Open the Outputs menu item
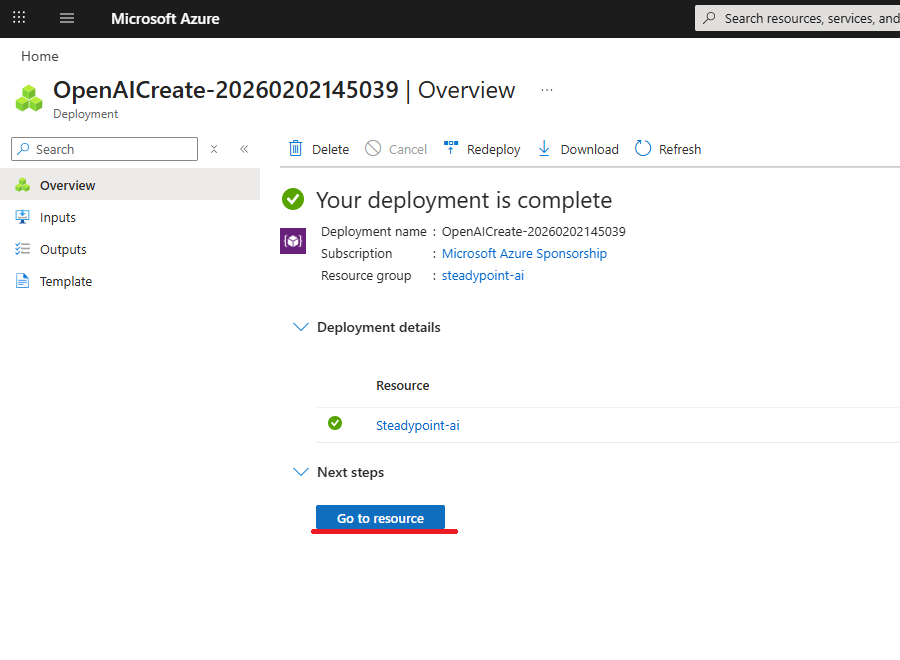This screenshot has width=900, height=660. point(63,249)
